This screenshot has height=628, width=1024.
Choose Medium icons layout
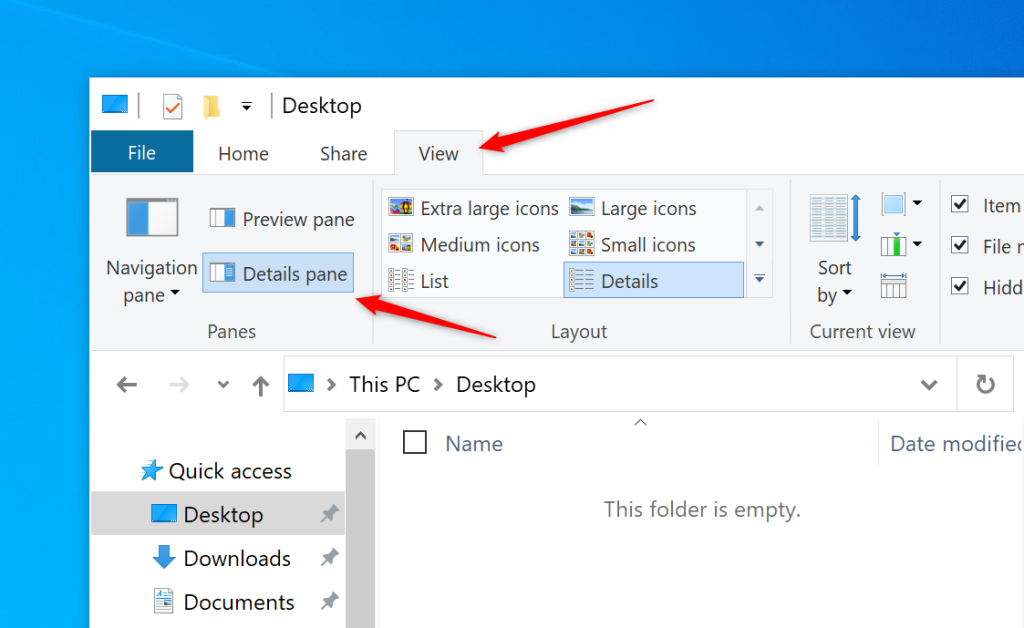[x=464, y=245]
